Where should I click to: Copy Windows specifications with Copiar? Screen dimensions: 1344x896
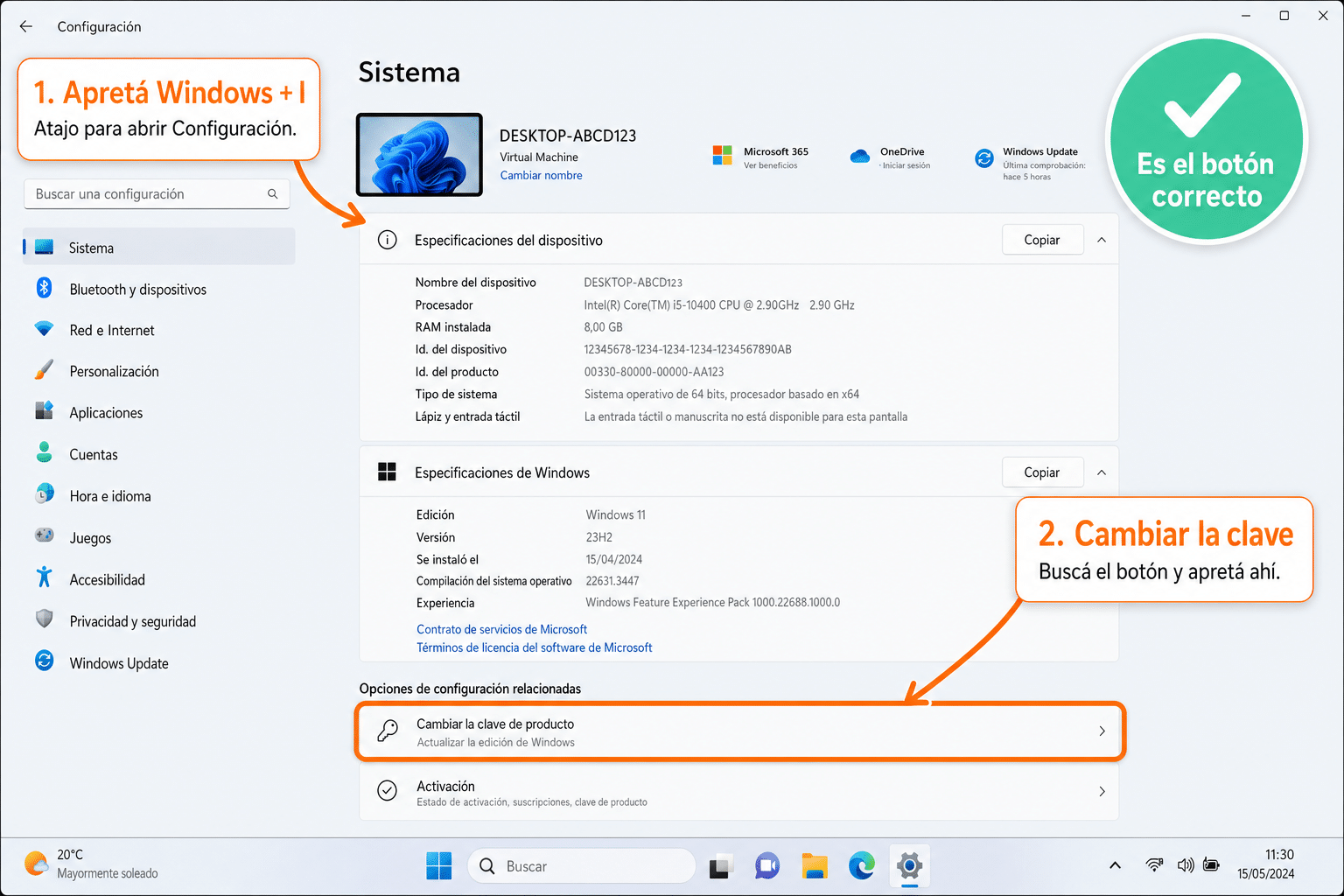[1042, 472]
